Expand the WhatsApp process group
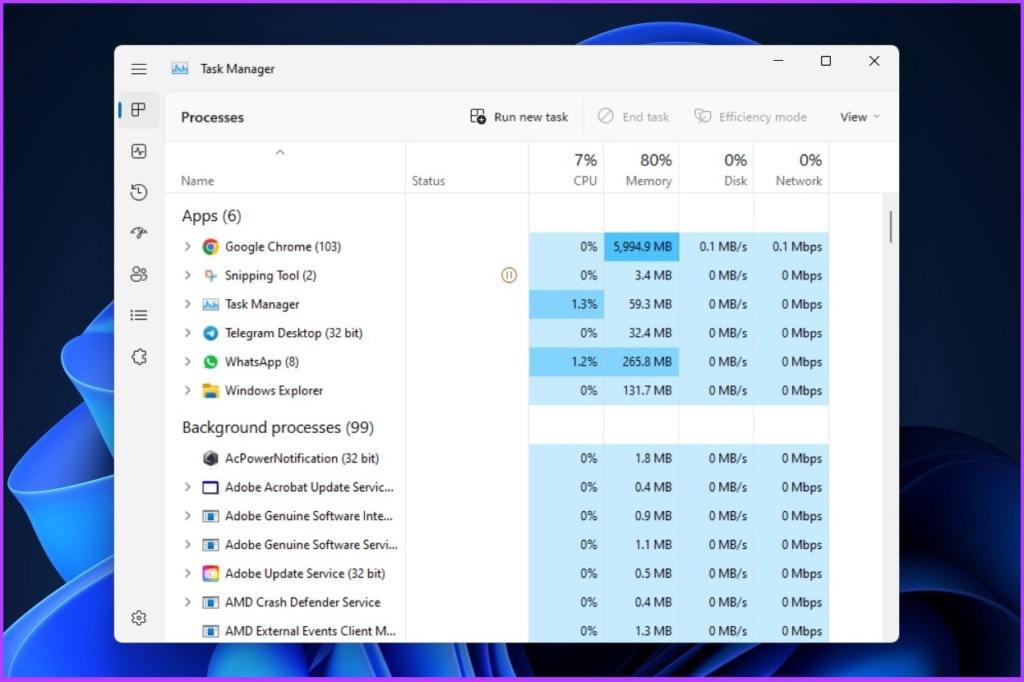1024x682 pixels. click(x=187, y=361)
